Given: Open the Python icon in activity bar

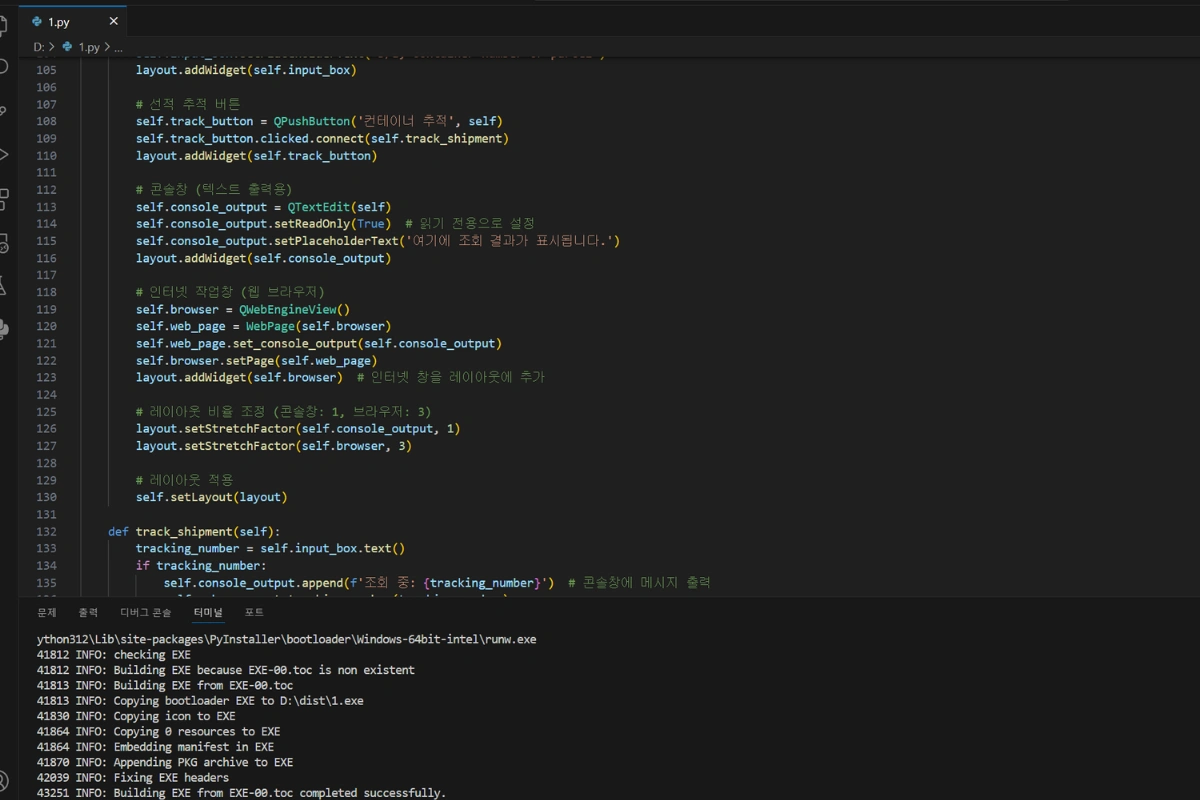Looking at the screenshot, I should coord(3,329).
